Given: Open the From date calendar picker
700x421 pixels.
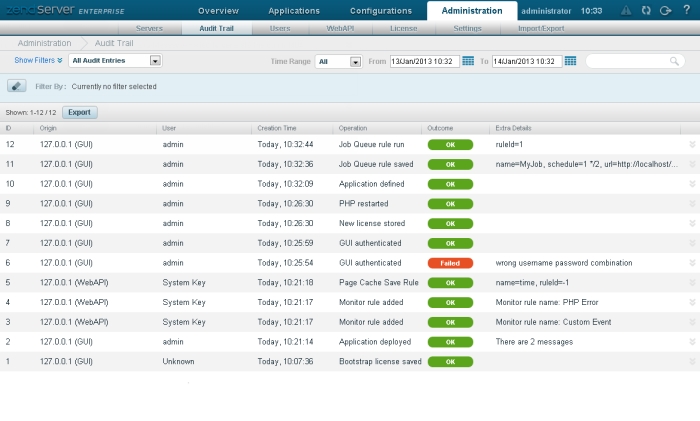Looking at the screenshot, I should (x=468, y=61).
